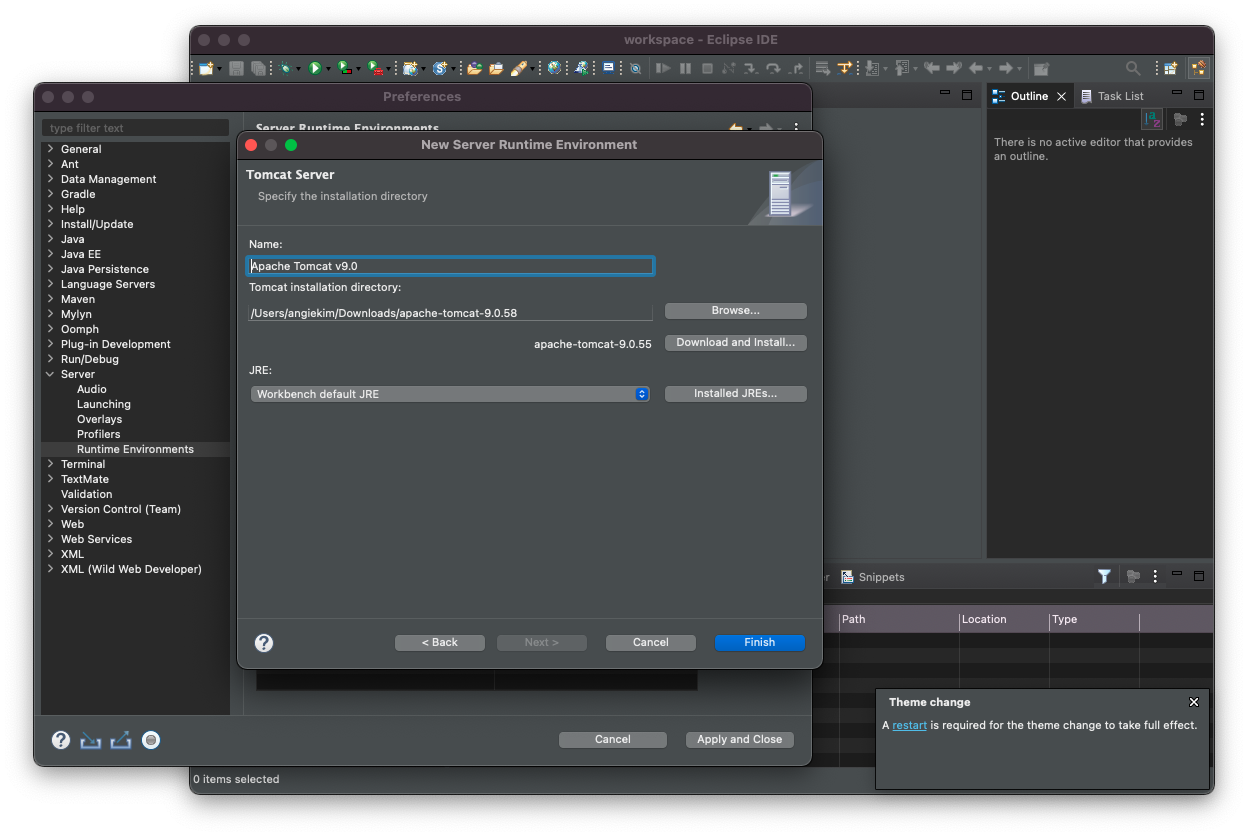
Task: Click the Finish button
Action: point(760,642)
